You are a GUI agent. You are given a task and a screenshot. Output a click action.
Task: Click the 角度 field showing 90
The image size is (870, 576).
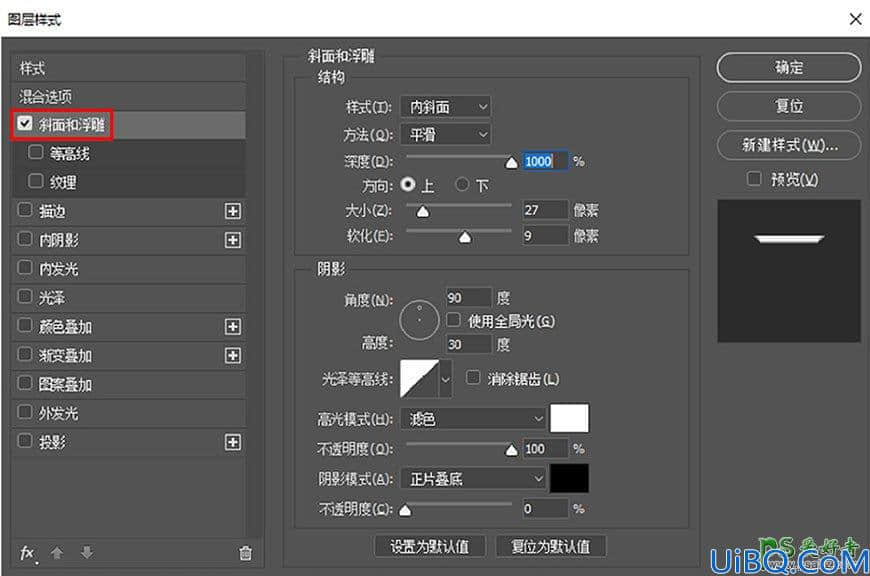(x=468, y=298)
